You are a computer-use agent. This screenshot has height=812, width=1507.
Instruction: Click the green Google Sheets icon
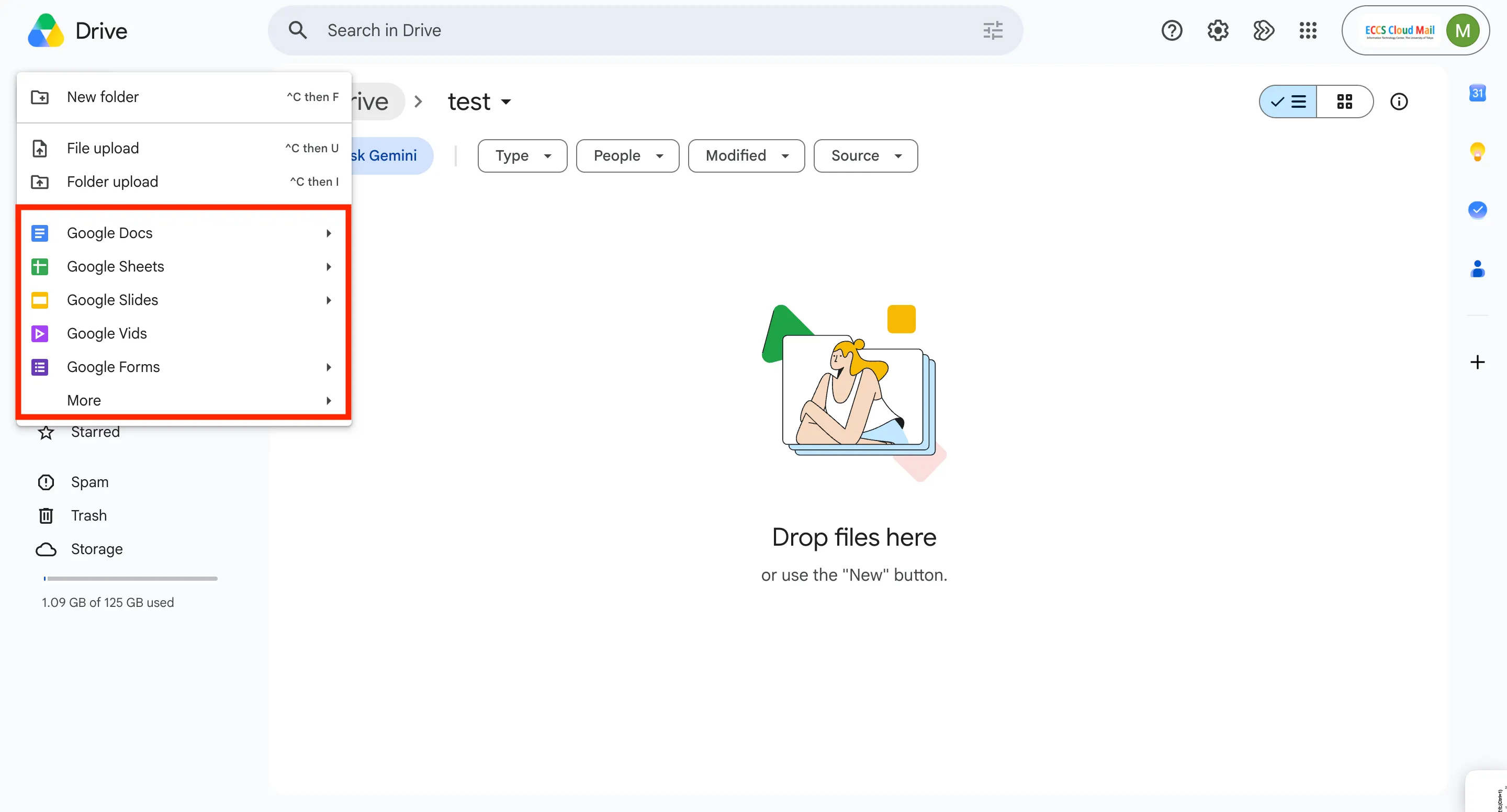click(40, 267)
